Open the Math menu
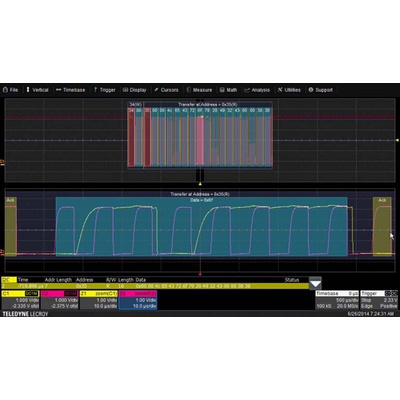The image size is (400, 400). point(228,90)
